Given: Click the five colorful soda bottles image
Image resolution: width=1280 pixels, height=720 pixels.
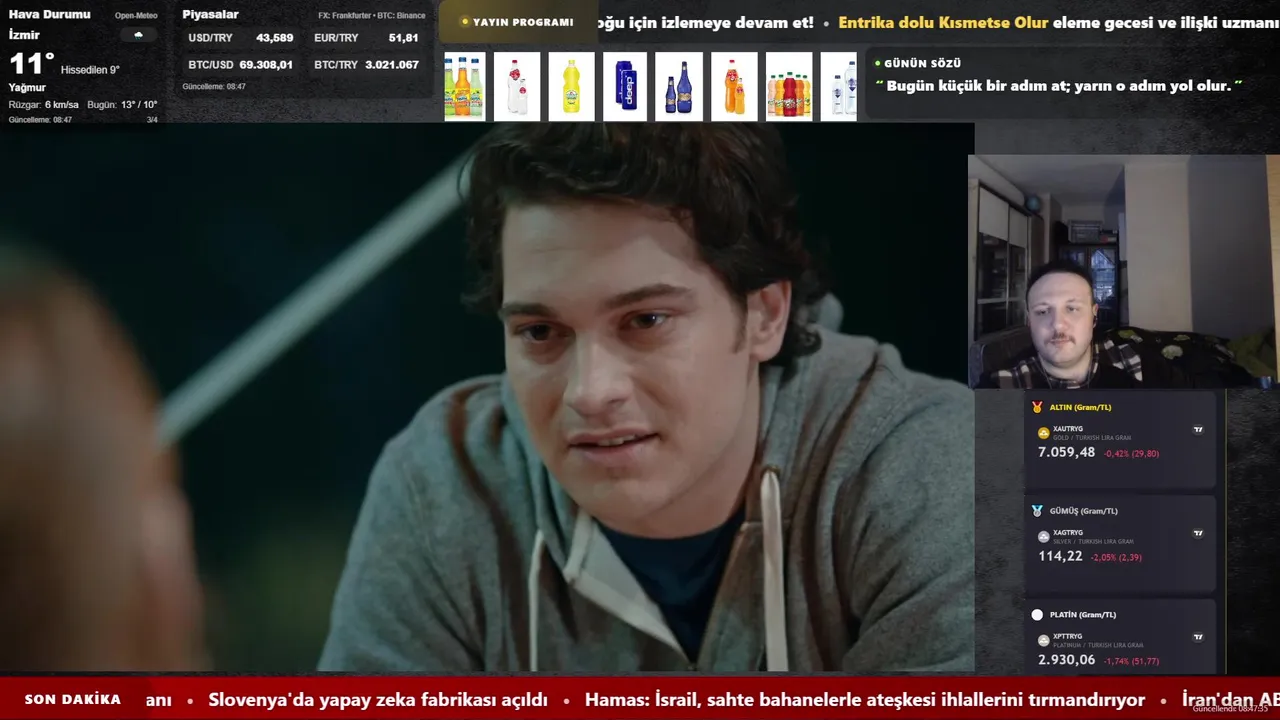Looking at the screenshot, I should click(x=789, y=87).
